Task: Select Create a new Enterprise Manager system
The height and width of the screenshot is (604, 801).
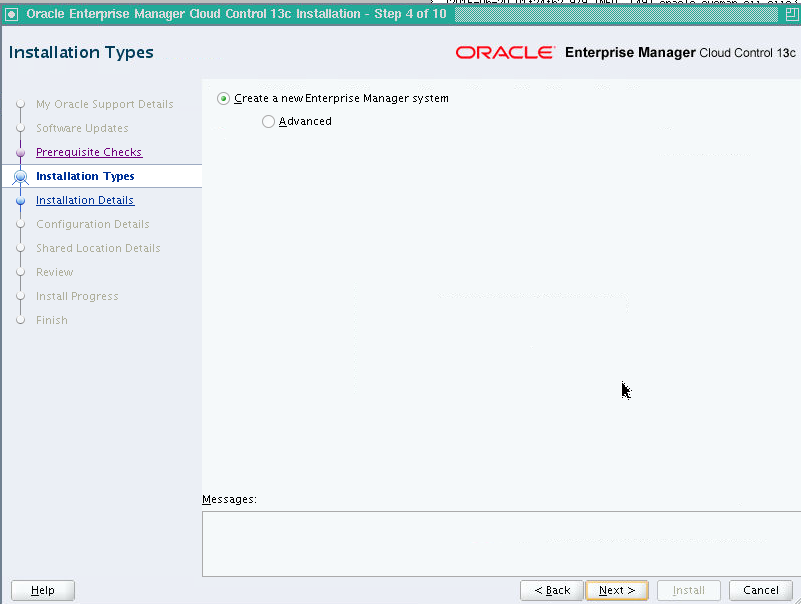Action: [223, 98]
